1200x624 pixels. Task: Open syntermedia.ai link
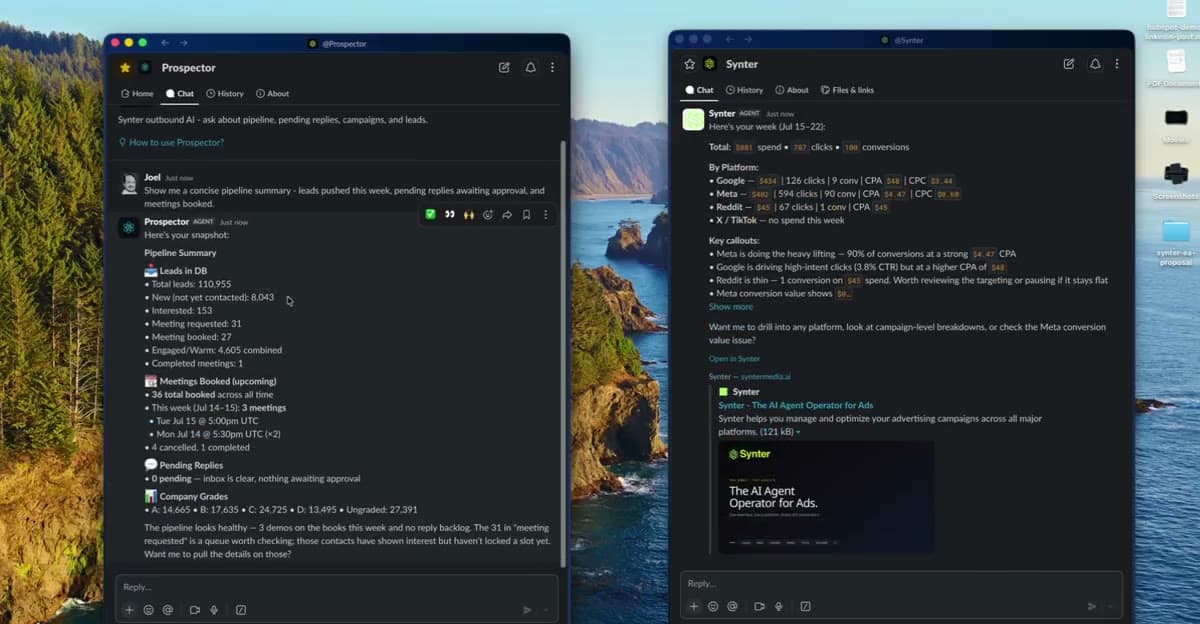[x=764, y=377]
